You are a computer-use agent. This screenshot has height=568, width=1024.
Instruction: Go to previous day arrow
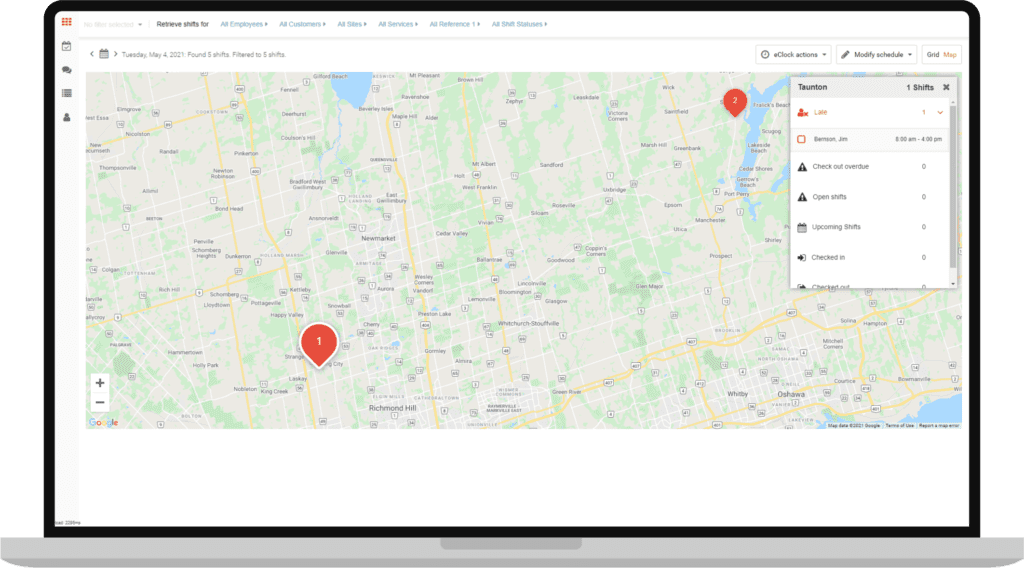click(x=92, y=54)
